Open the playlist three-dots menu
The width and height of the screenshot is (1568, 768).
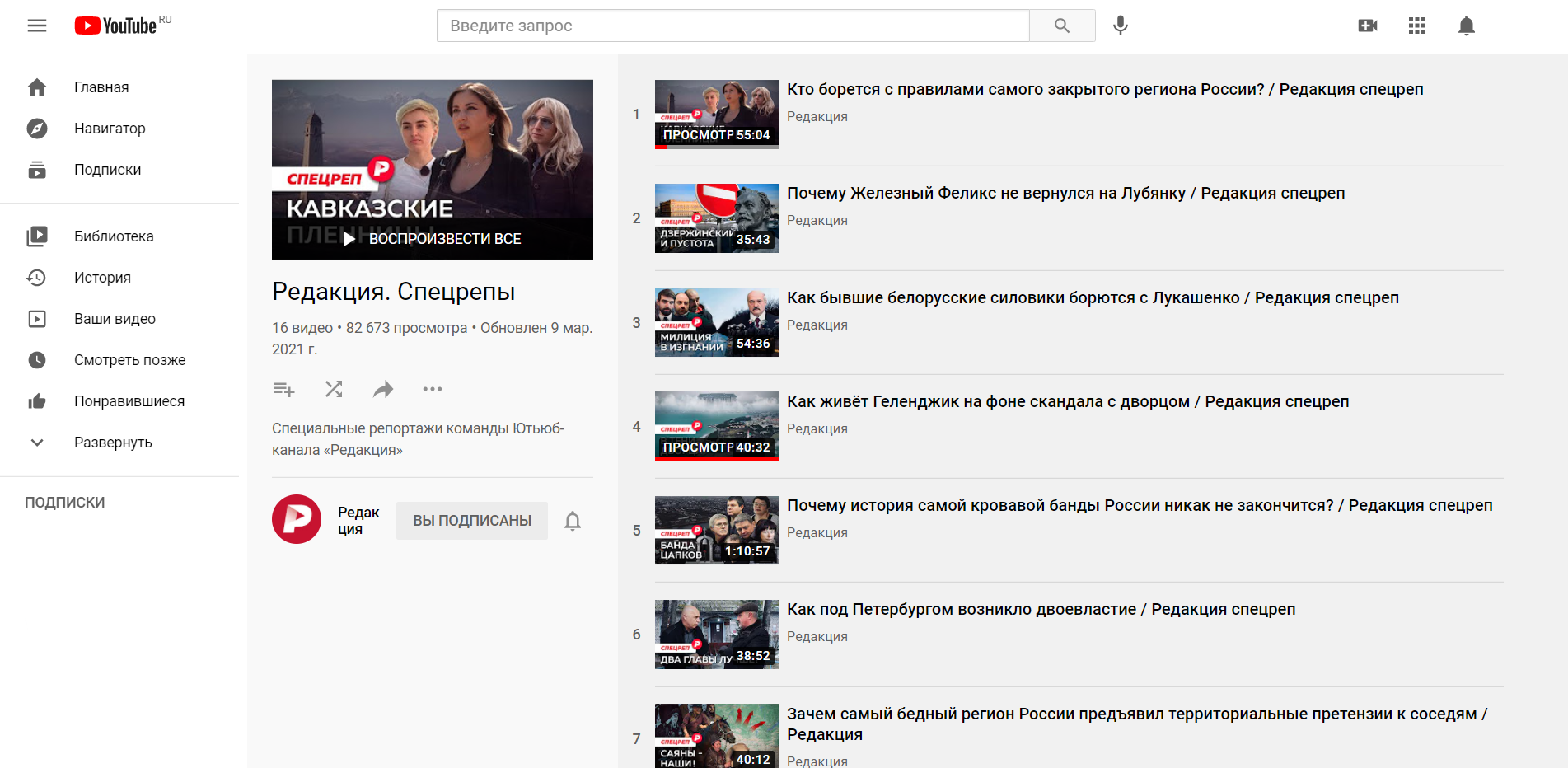(433, 389)
